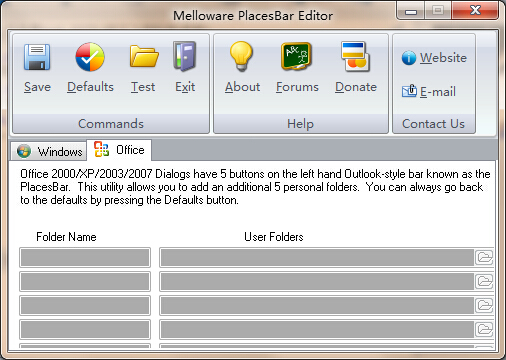Click the Website info globe icon
The height and width of the screenshot is (360, 506).
[x=409, y=58]
